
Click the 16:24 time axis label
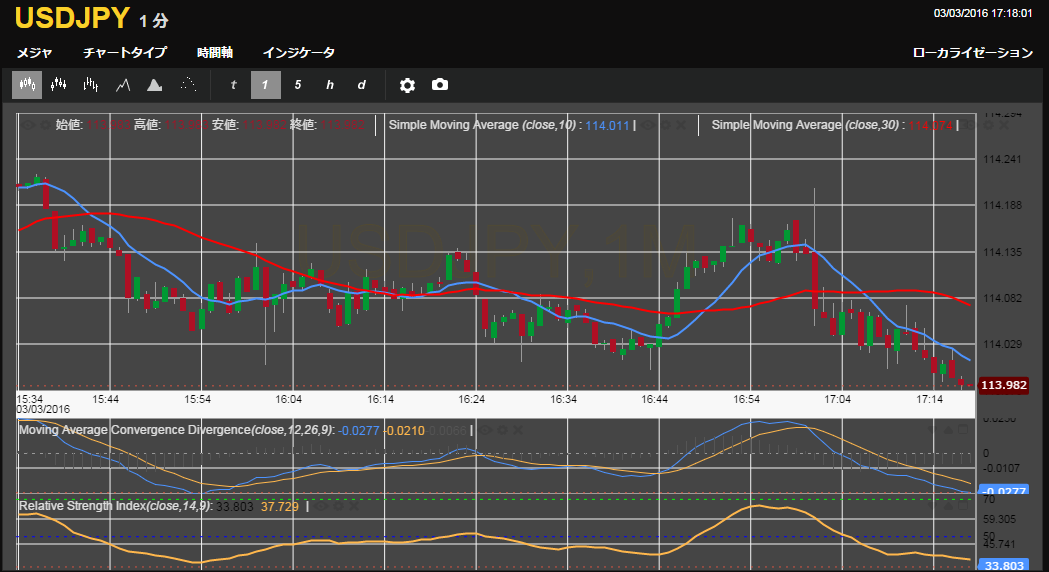coord(472,399)
